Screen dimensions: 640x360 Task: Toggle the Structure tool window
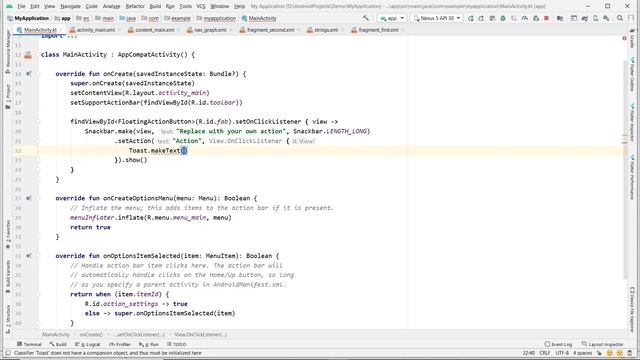click(8, 319)
